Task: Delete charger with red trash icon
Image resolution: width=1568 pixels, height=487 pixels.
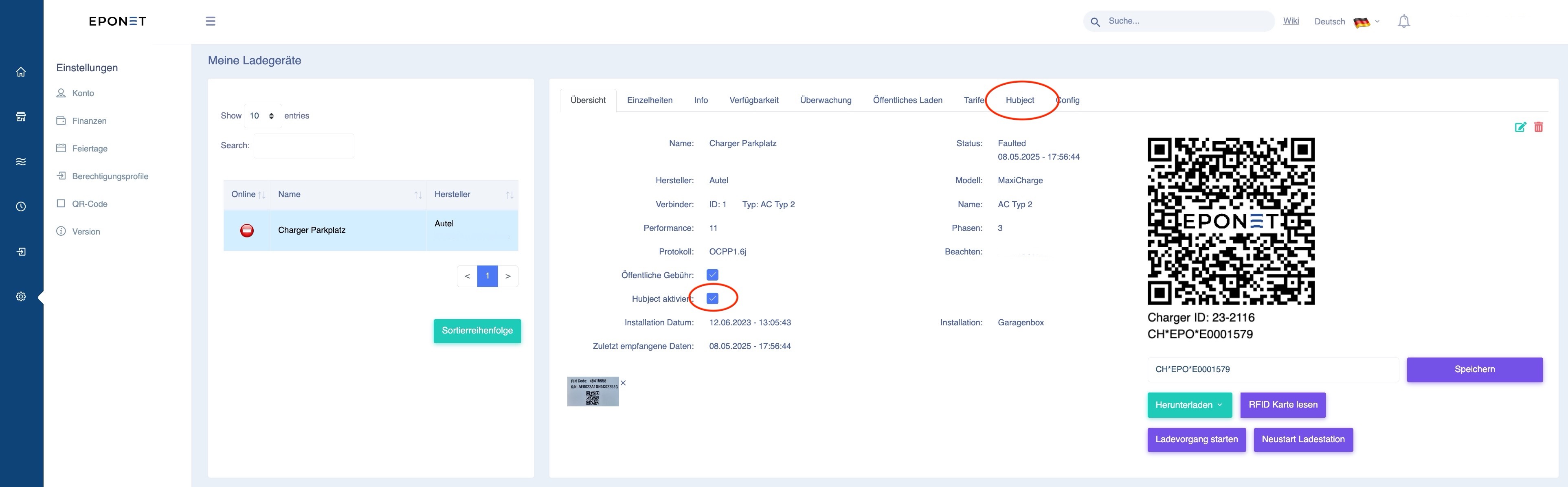Action: pos(1538,127)
